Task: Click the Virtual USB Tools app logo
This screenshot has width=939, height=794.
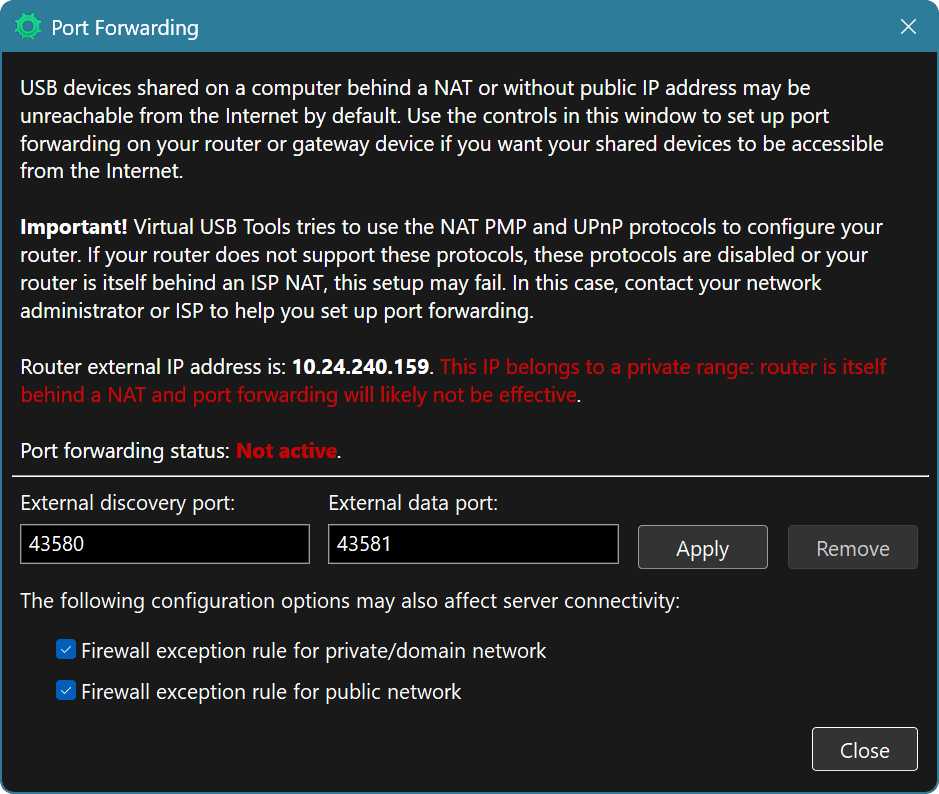Action: coord(28,27)
